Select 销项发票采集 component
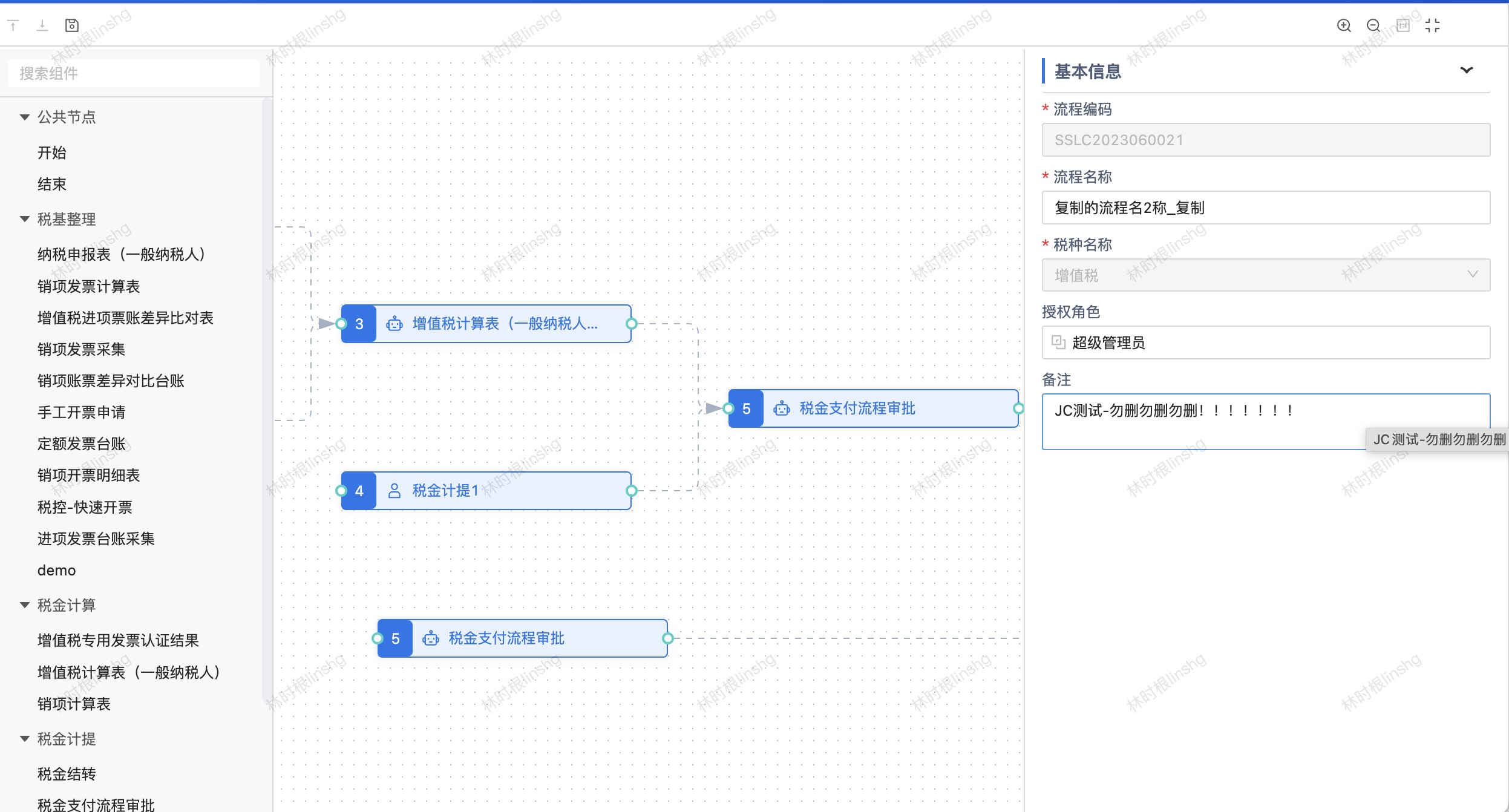 tap(82, 349)
